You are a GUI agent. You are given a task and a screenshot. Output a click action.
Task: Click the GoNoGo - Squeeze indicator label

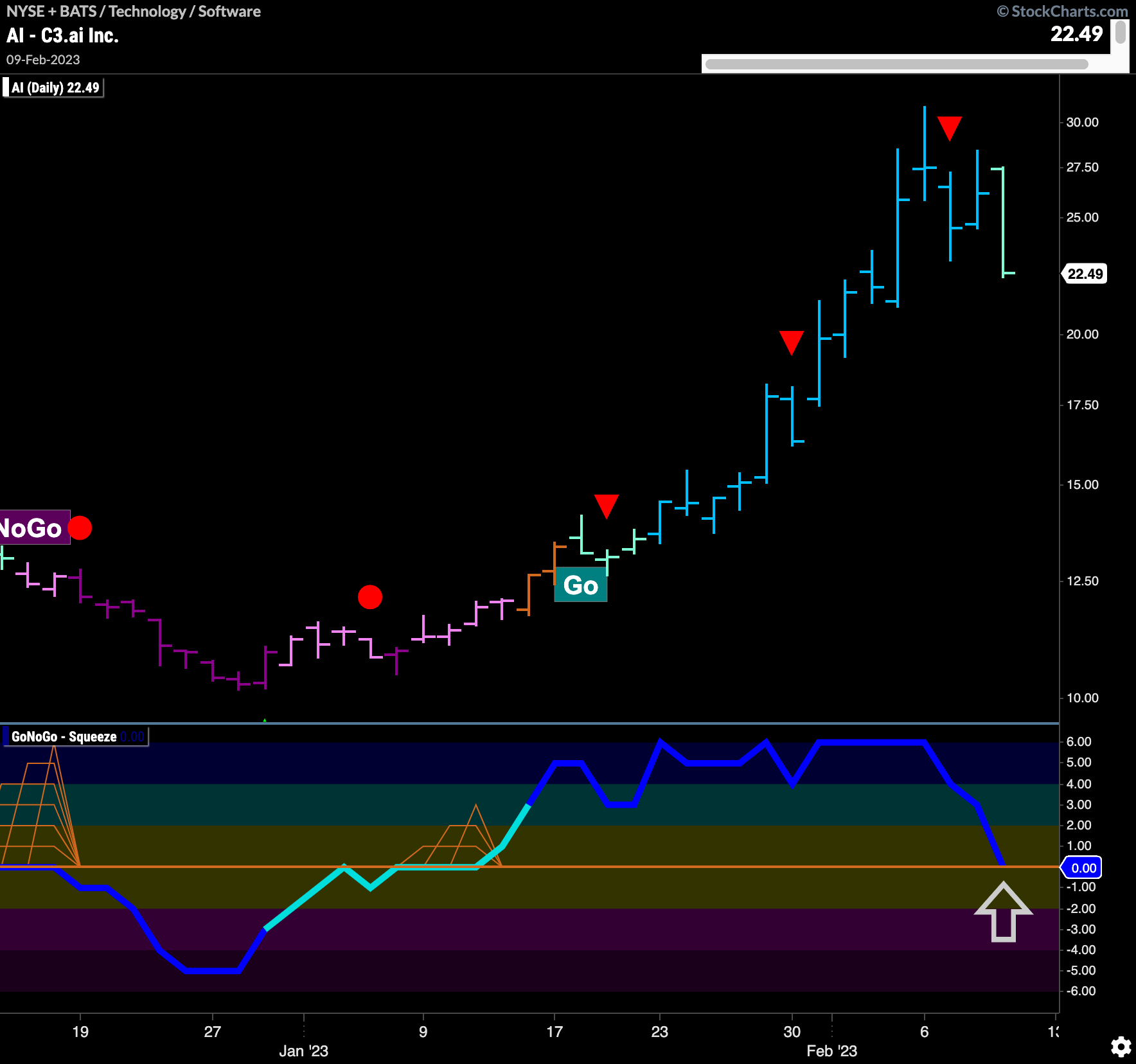(76, 736)
